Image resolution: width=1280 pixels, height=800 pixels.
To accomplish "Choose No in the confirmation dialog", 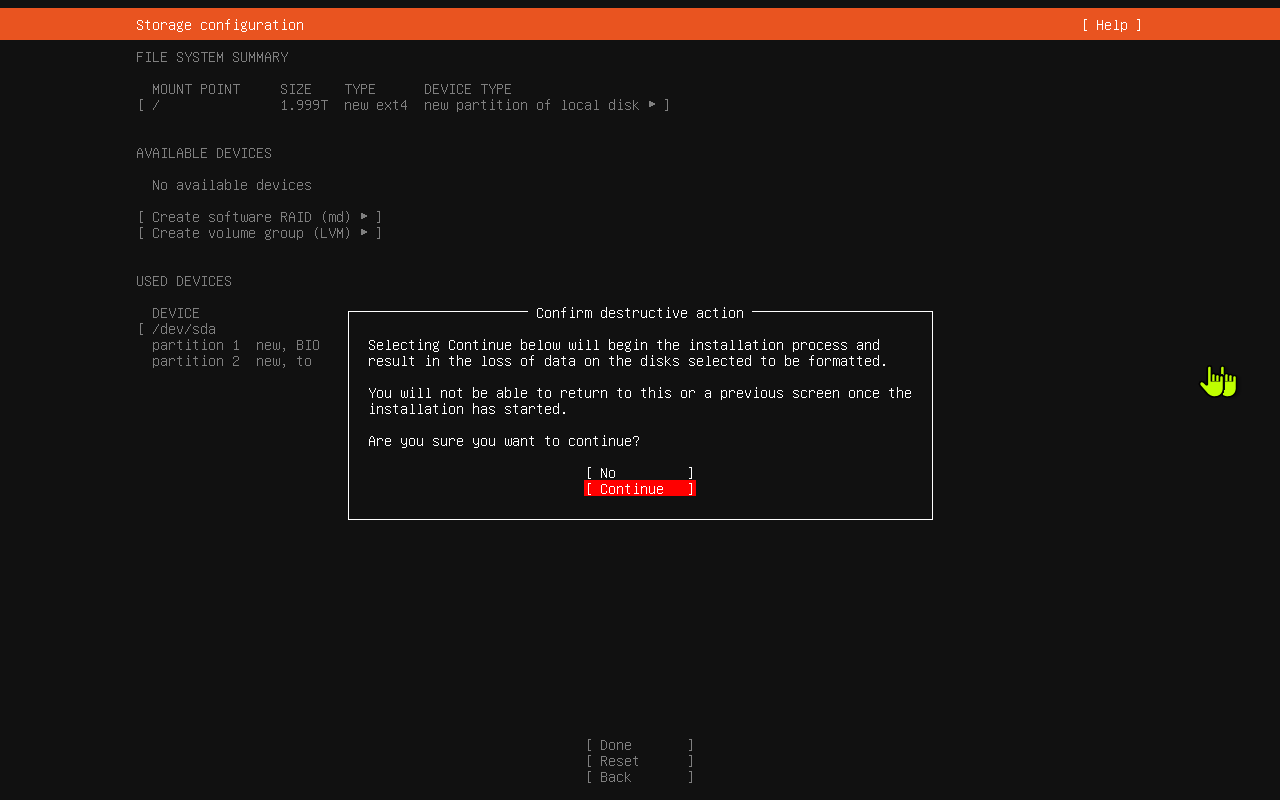I will (x=640, y=473).
